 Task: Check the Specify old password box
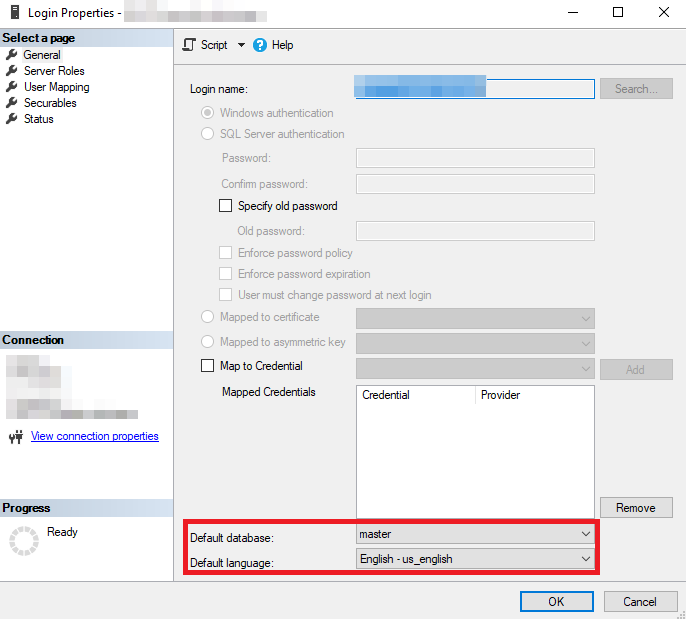point(225,206)
